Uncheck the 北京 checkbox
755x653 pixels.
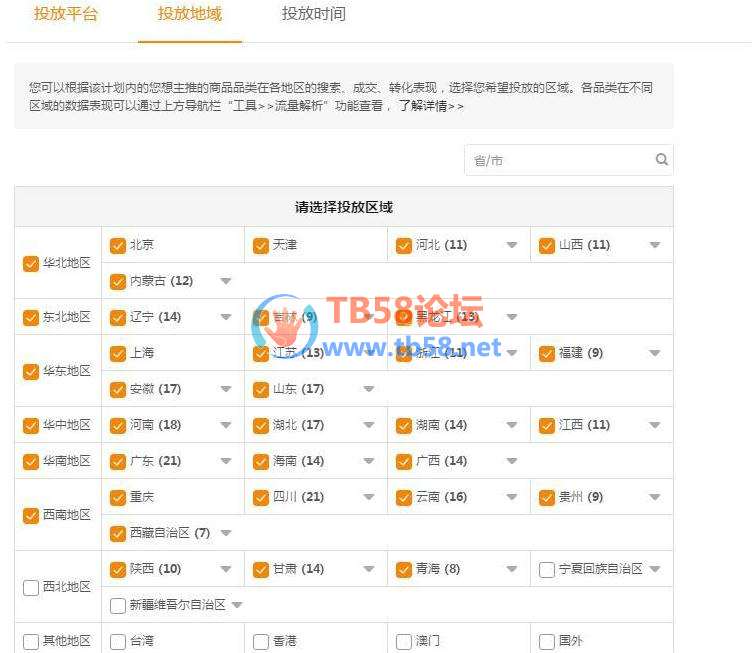pos(118,246)
